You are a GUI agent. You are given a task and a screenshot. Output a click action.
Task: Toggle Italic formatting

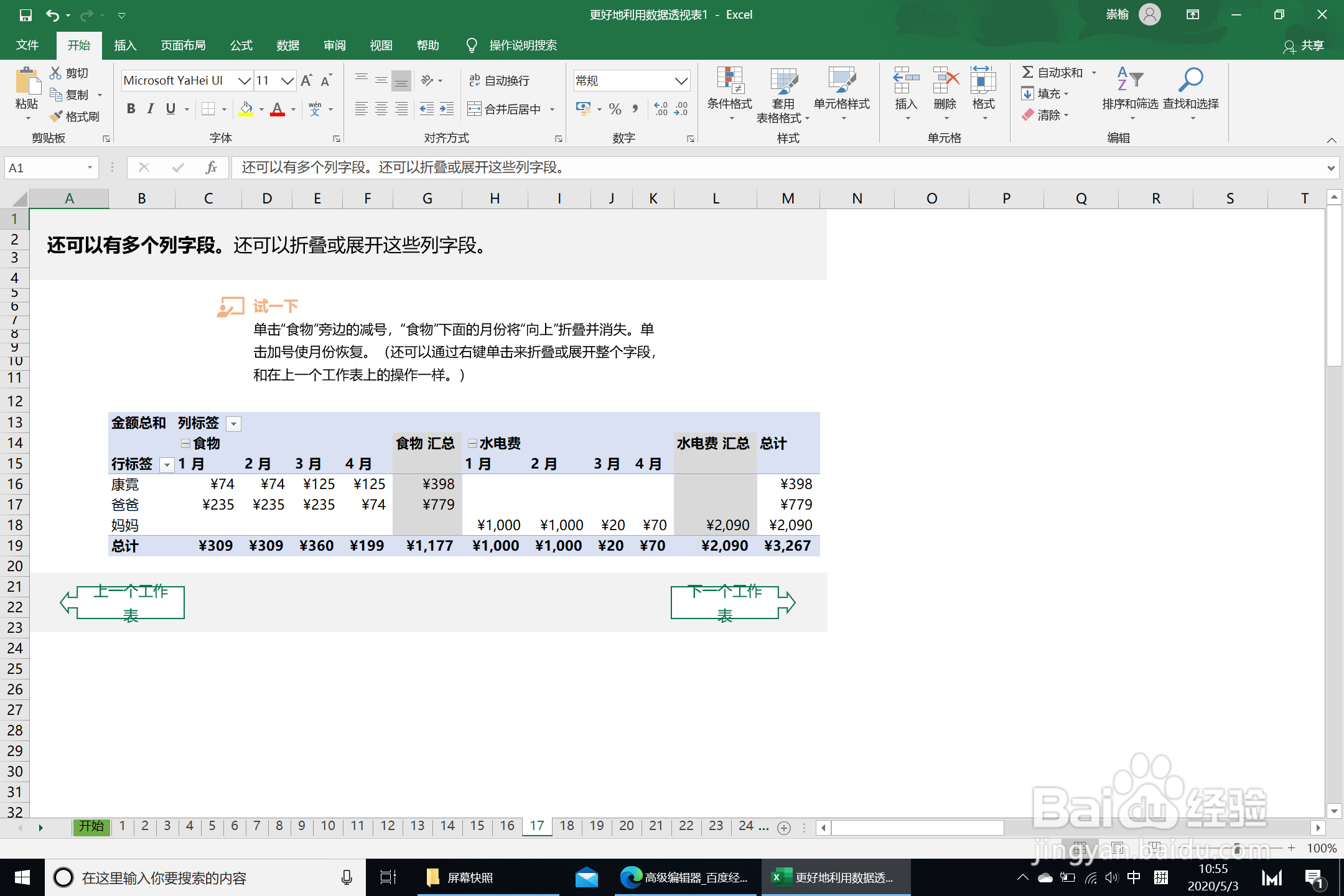150,109
